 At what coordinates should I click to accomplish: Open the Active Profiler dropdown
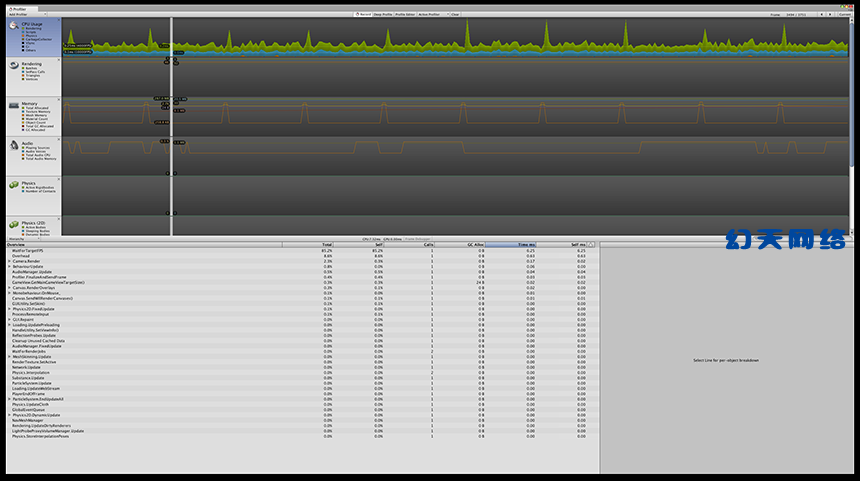point(433,14)
